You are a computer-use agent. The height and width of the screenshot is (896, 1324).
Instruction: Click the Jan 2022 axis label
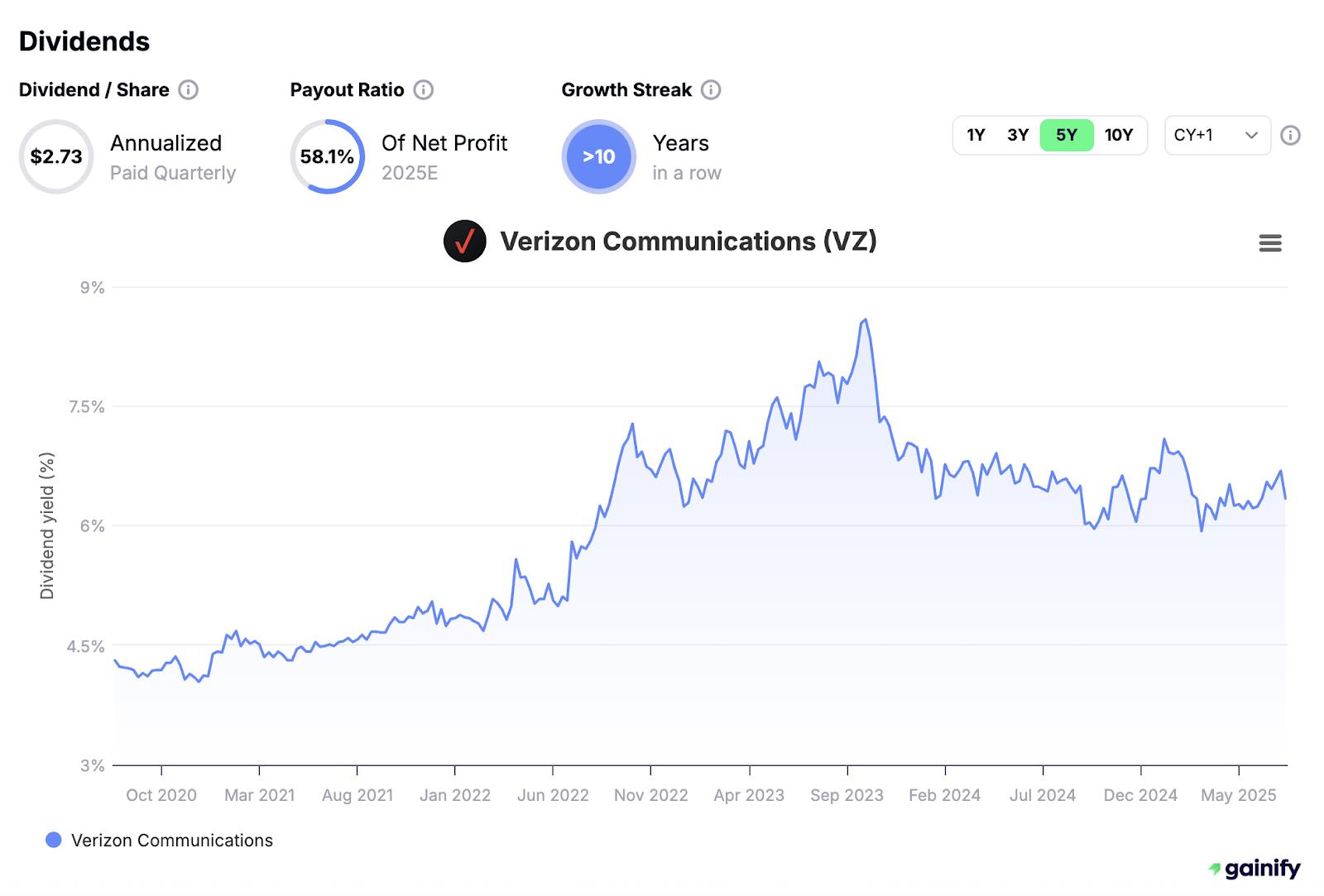coord(455,795)
